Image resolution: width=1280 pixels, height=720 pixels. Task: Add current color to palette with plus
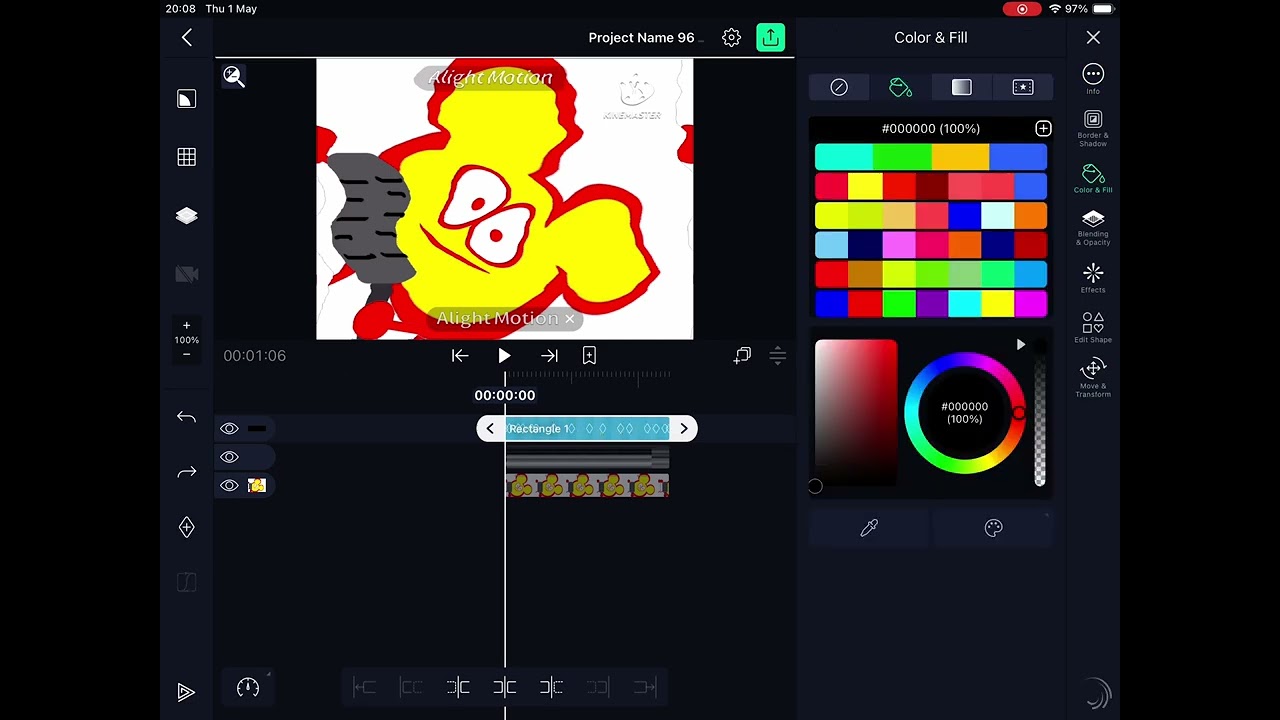click(x=1043, y=128)
